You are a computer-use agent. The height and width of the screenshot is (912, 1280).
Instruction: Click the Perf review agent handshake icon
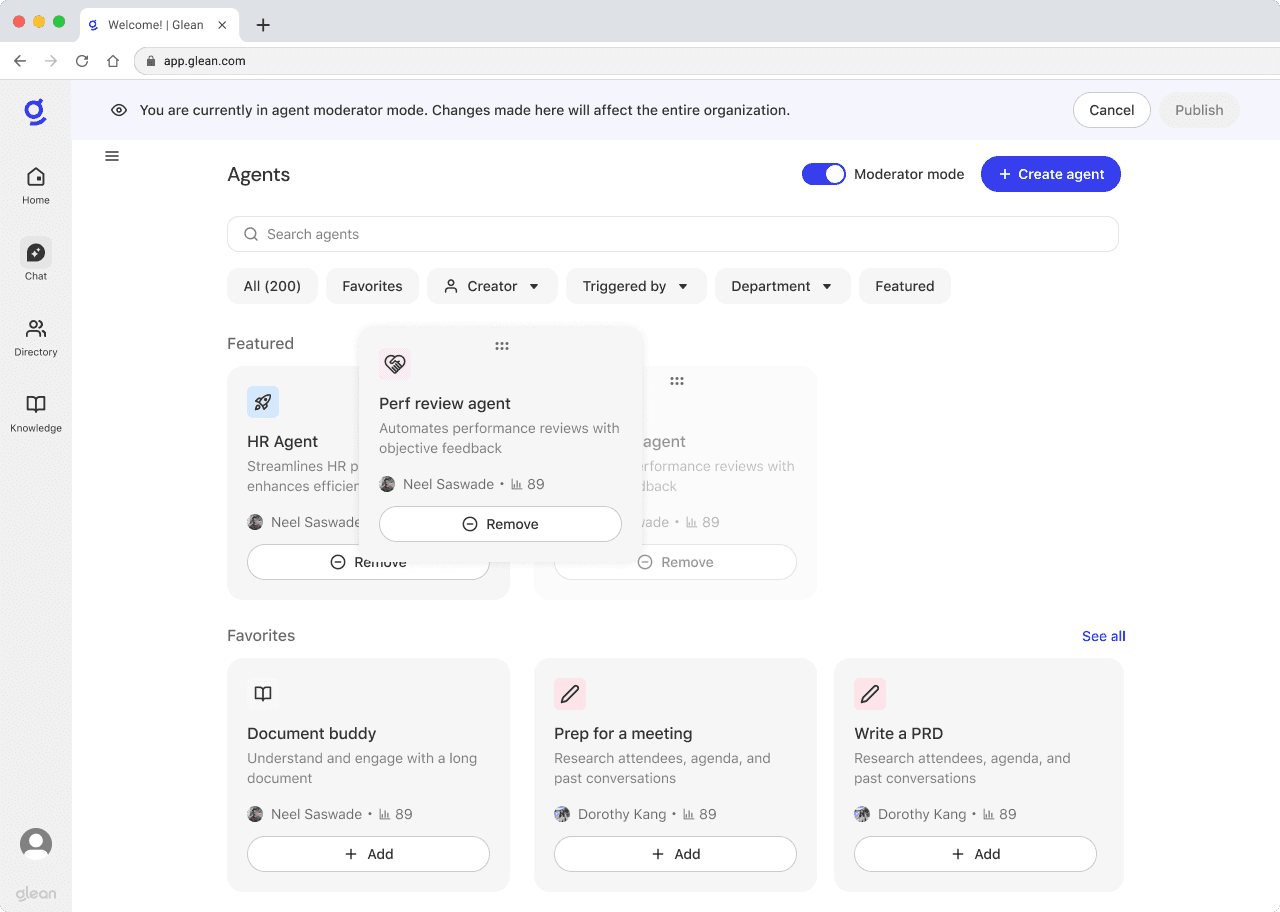(395, 364)
